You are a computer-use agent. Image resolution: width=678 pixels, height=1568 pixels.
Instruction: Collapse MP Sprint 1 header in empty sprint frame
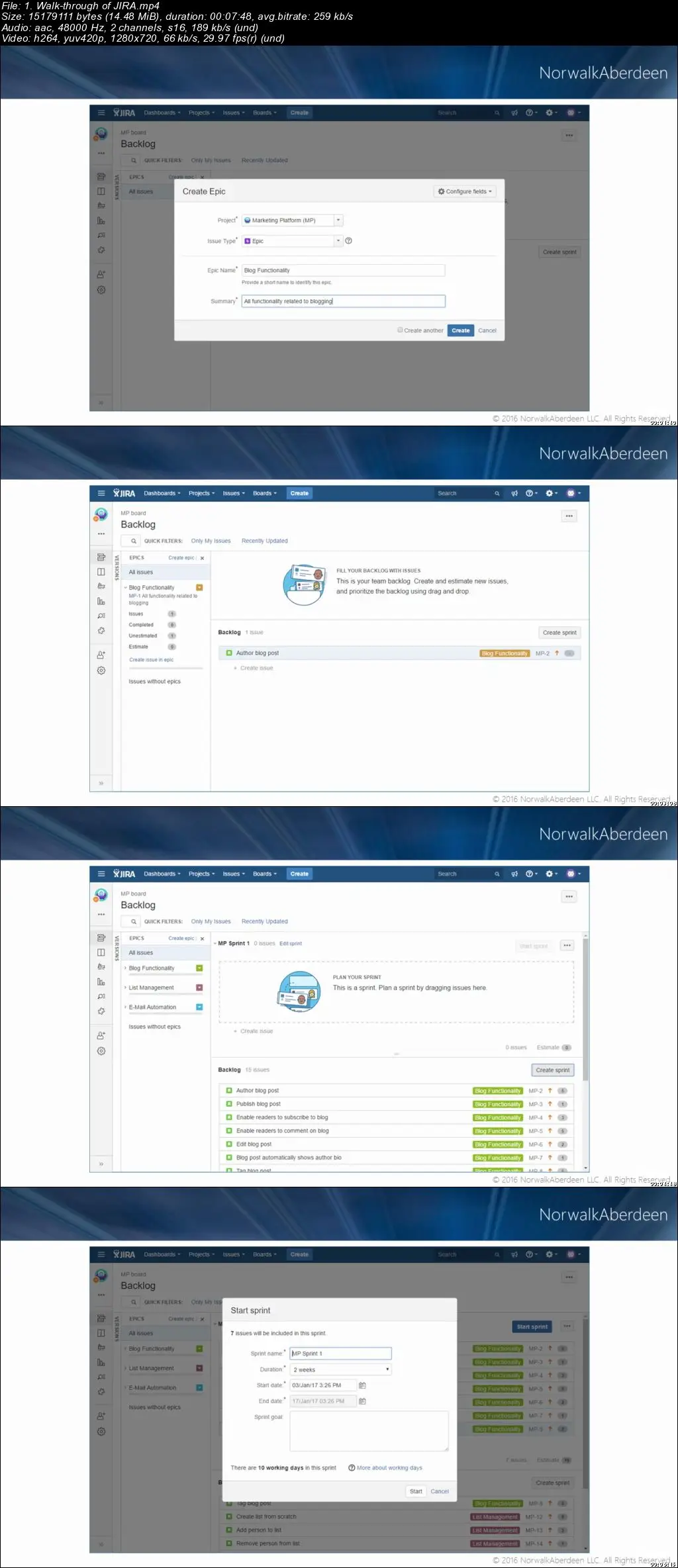[215, 944]
